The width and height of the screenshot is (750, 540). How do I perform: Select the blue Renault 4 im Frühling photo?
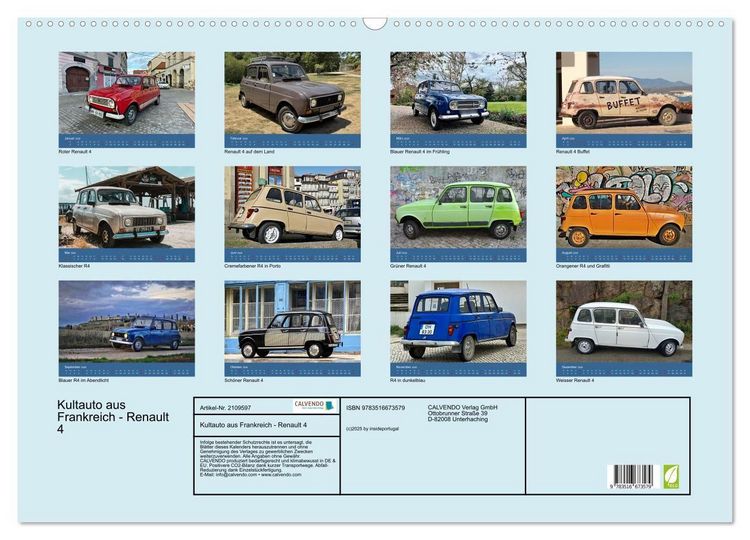[458, 93]
